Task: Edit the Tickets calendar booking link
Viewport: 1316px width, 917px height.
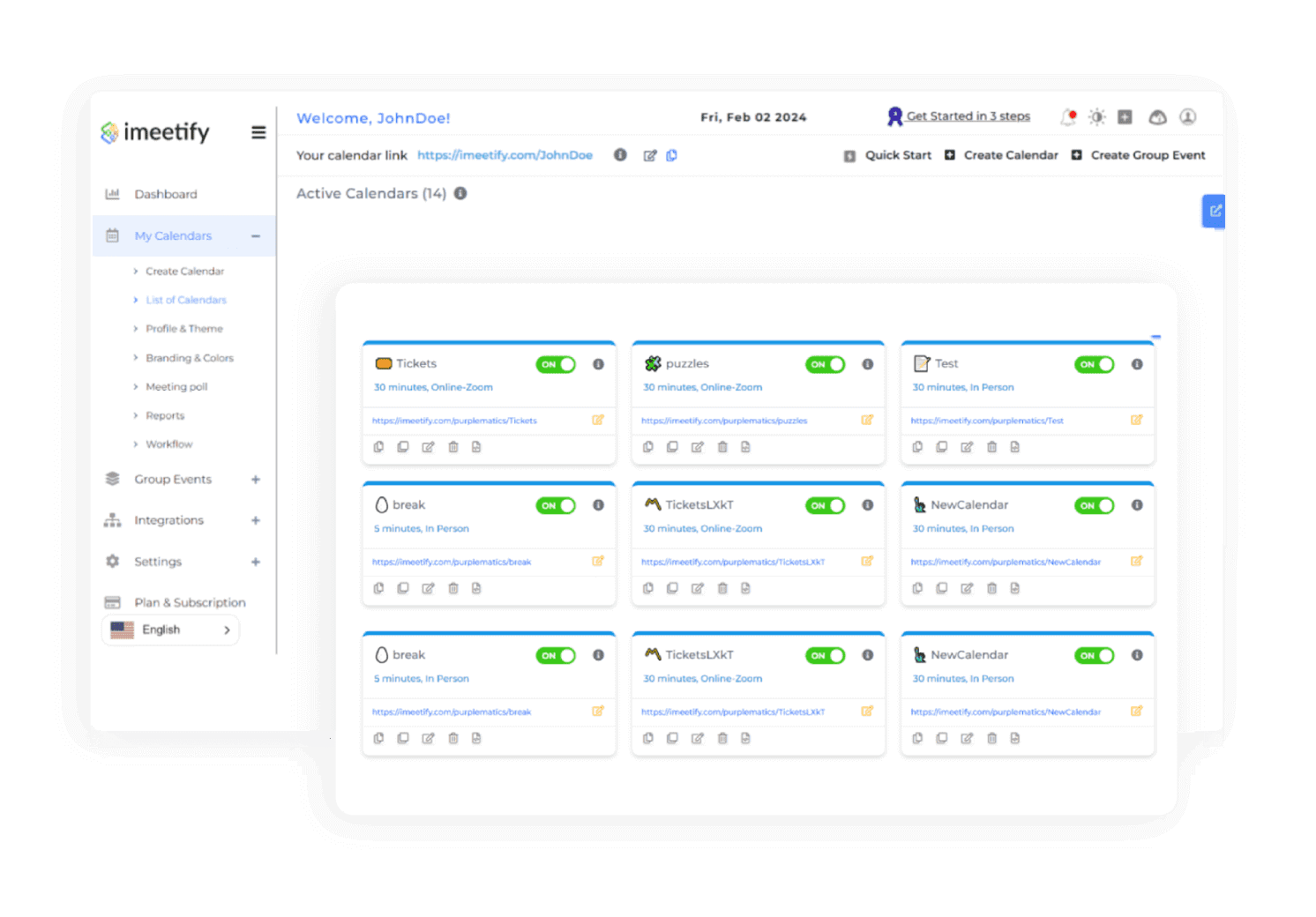Action: coord(598,421)
